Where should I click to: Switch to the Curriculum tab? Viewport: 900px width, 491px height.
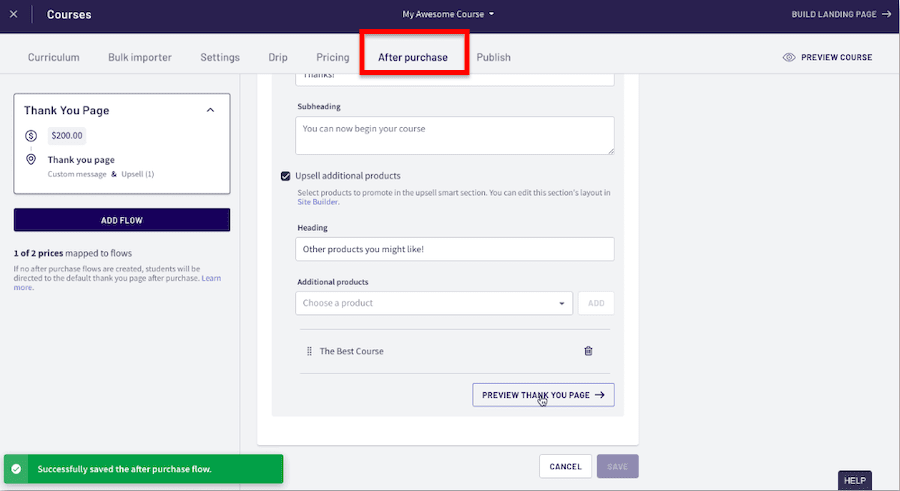click(x=54, y=57)
